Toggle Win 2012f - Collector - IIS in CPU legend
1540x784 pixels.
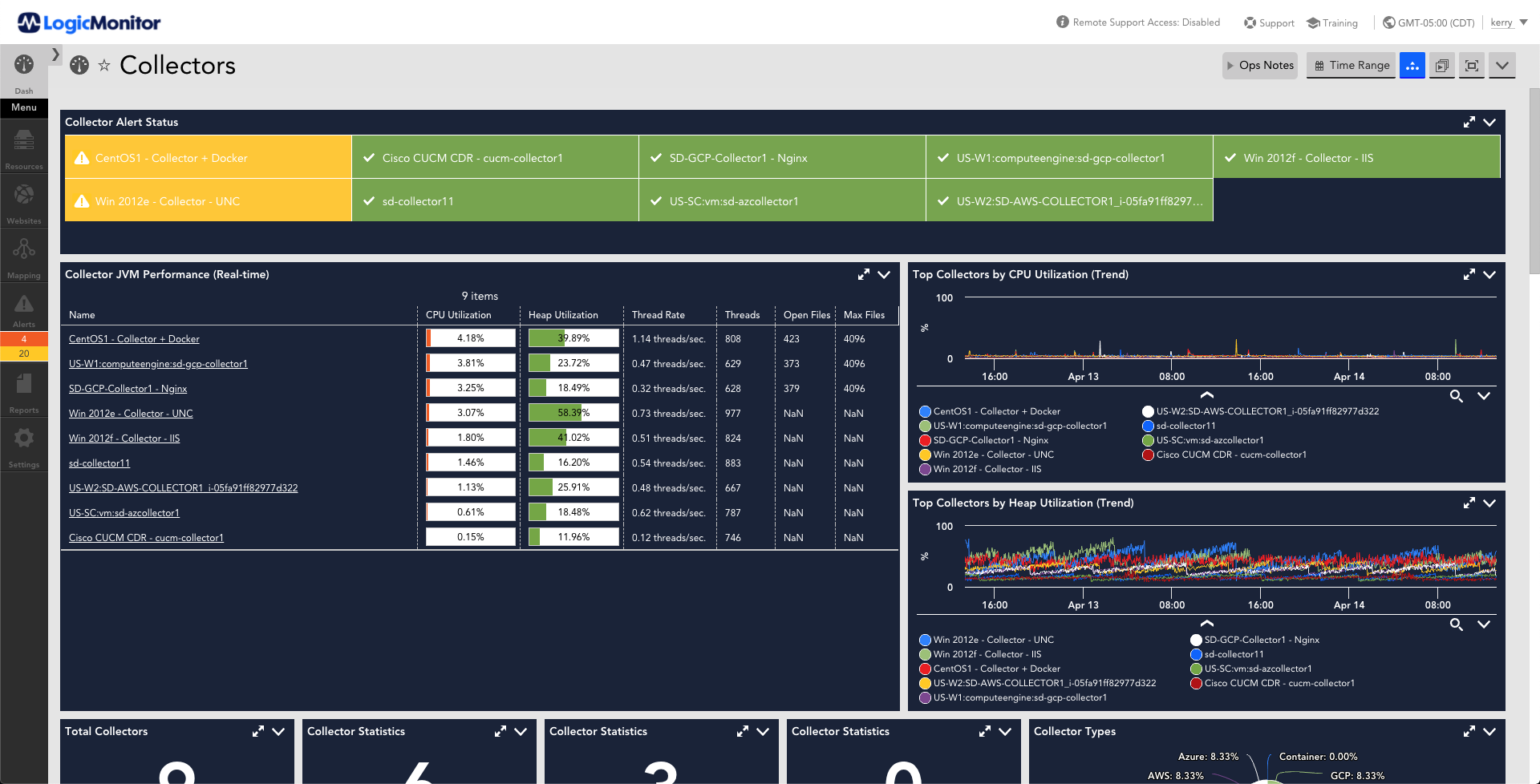pyautogui.click(x=980, y=469)
